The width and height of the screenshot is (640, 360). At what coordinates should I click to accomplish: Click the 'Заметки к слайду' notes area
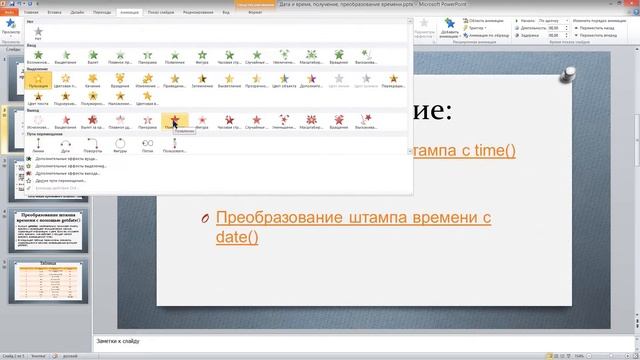coord(364,342)
